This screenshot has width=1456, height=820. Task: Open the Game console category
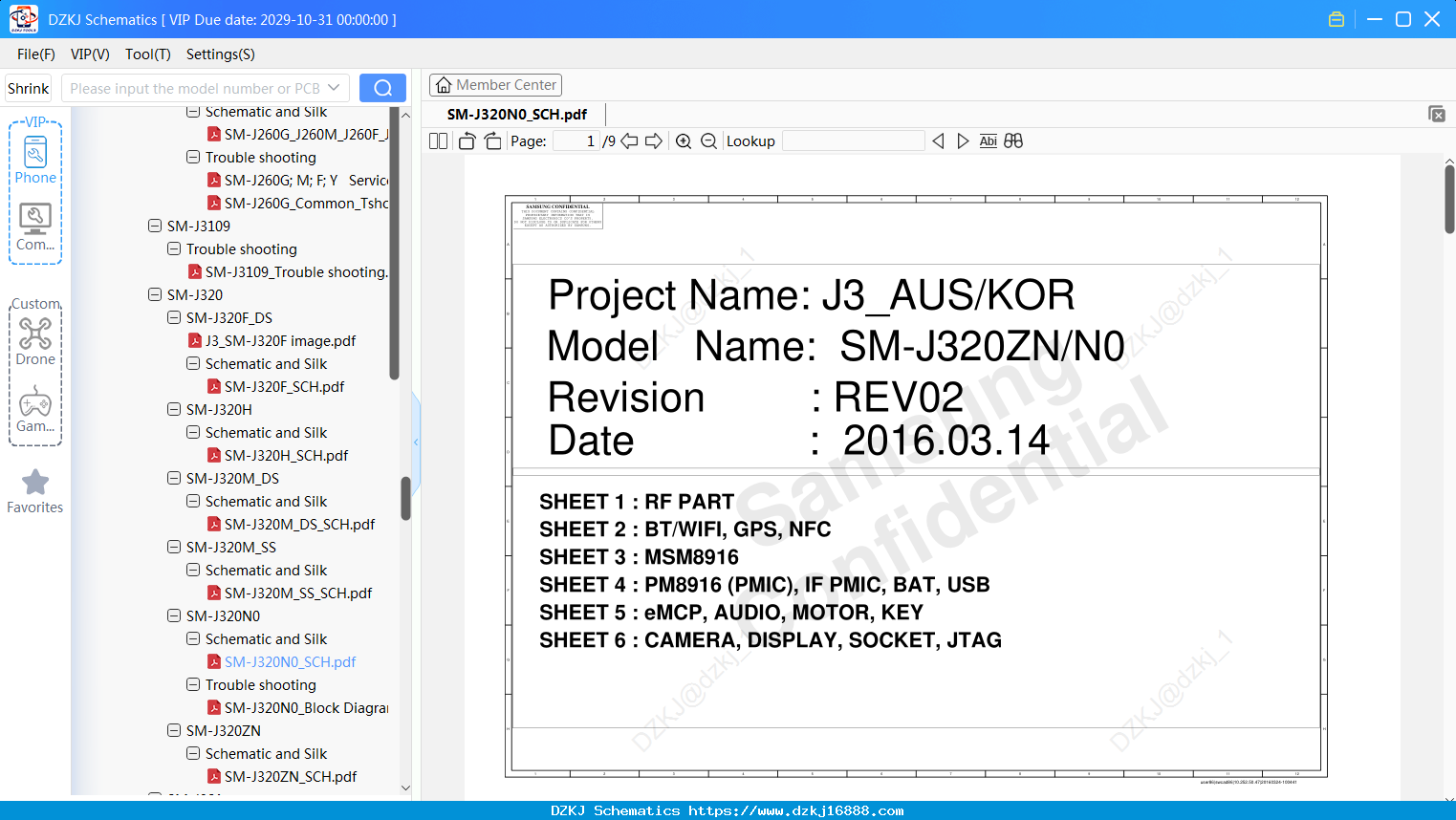tap(35, 409)
